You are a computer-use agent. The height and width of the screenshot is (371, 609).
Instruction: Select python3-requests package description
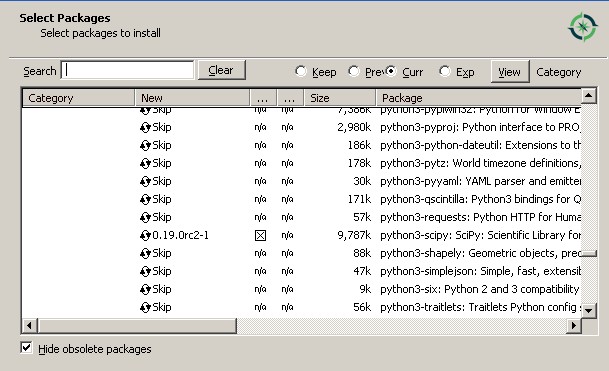480,217
